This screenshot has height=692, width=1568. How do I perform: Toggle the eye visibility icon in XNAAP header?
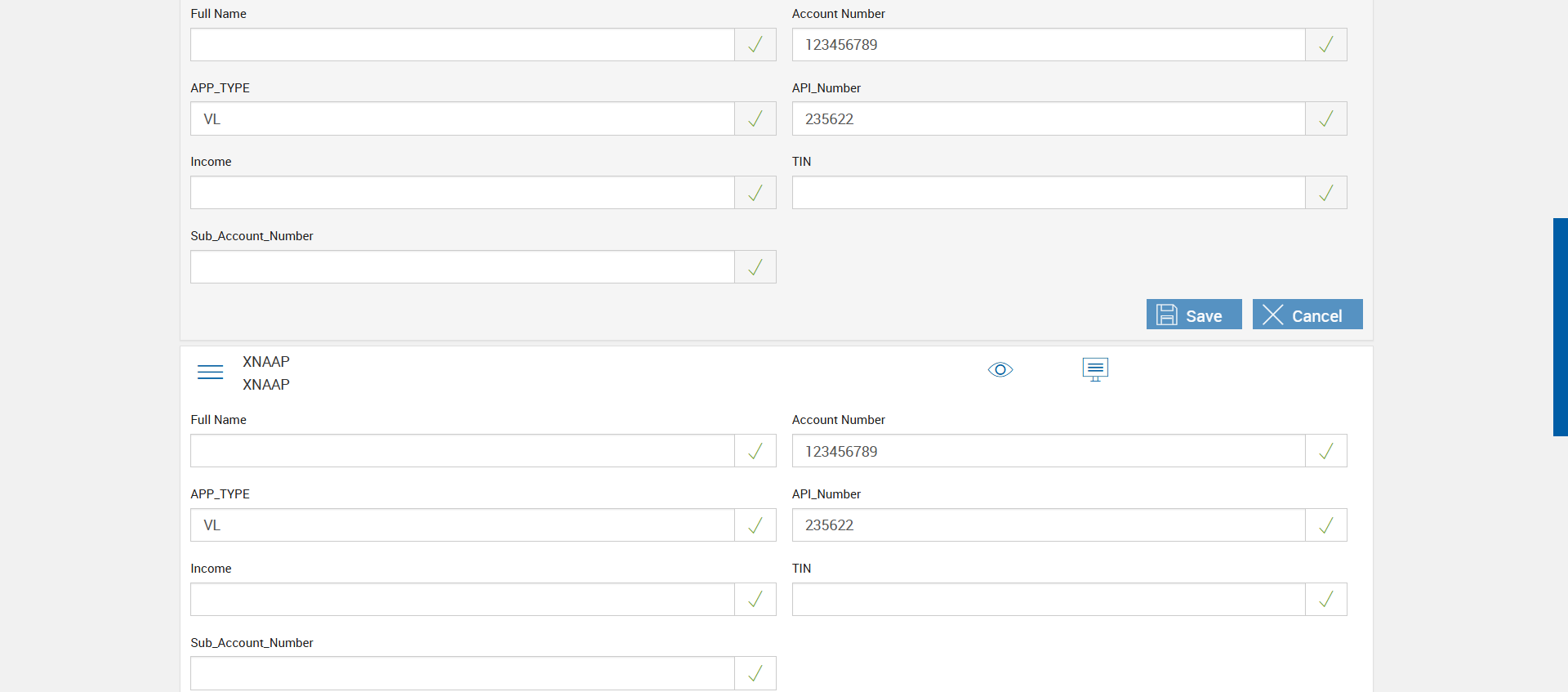tap(1000, 370)
